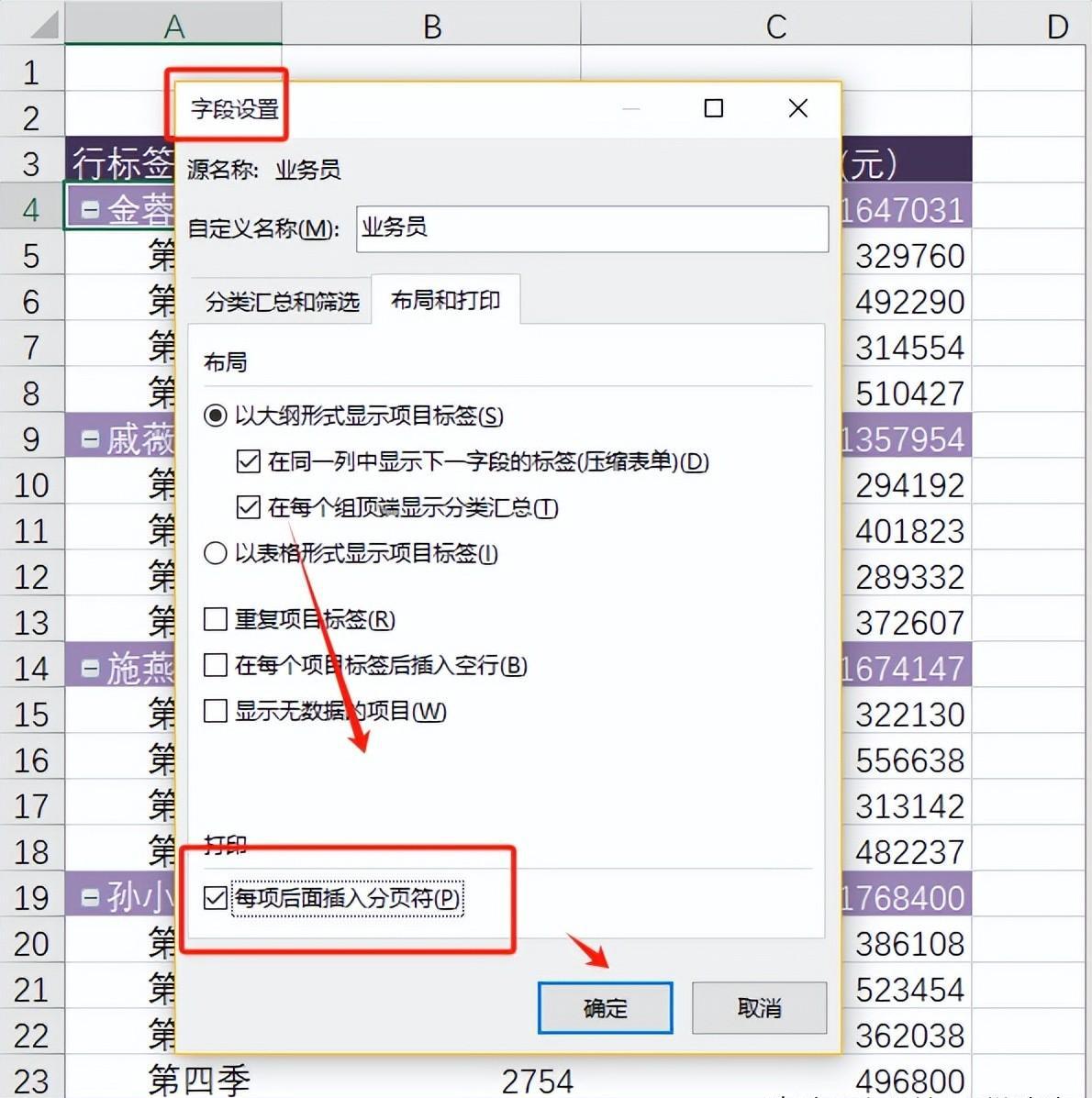Dismiss dialog with 取消 button
The image size is (1092, 1098).
pos(759,1008)
